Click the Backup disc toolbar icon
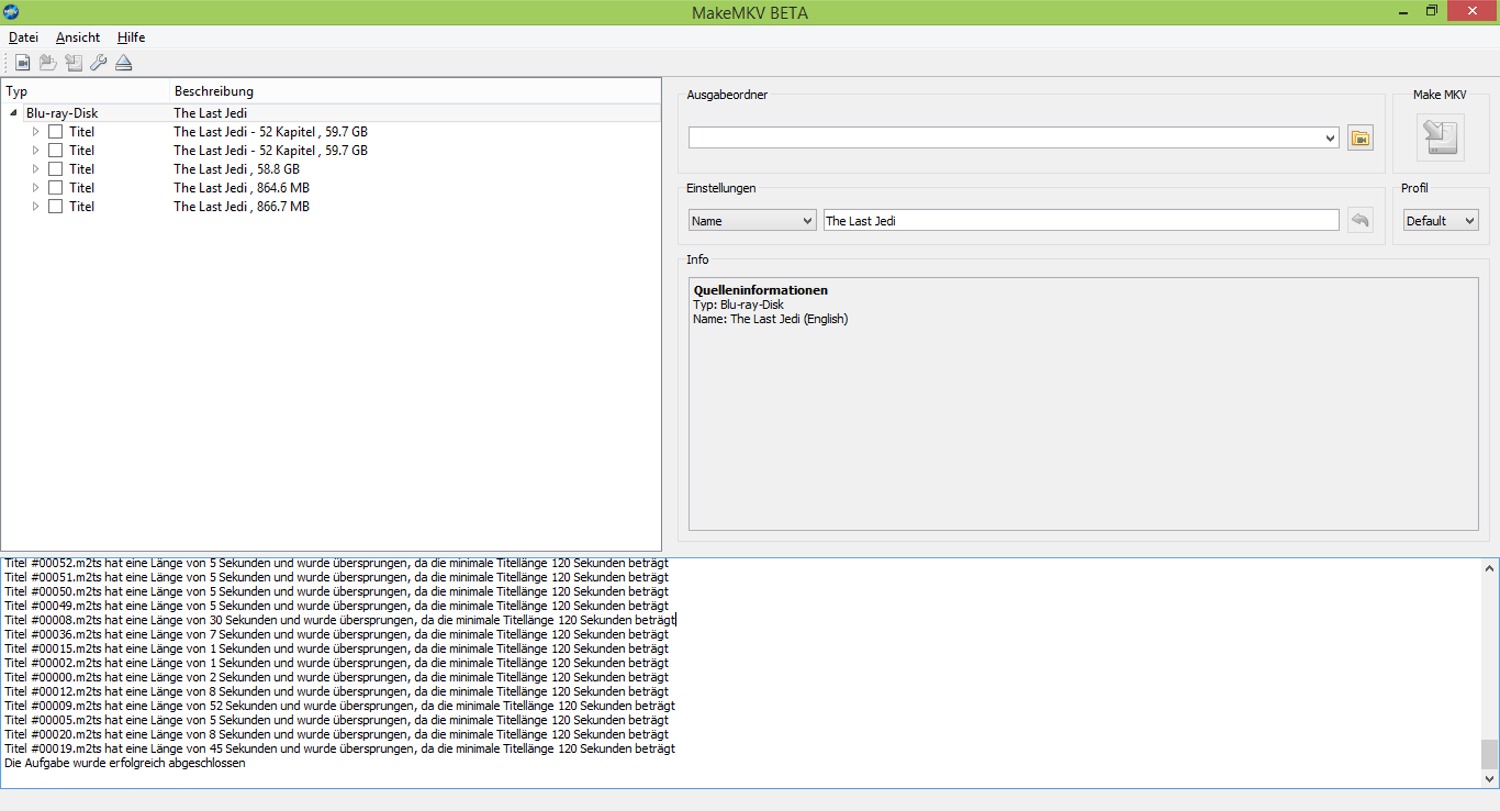 (73, 63)
